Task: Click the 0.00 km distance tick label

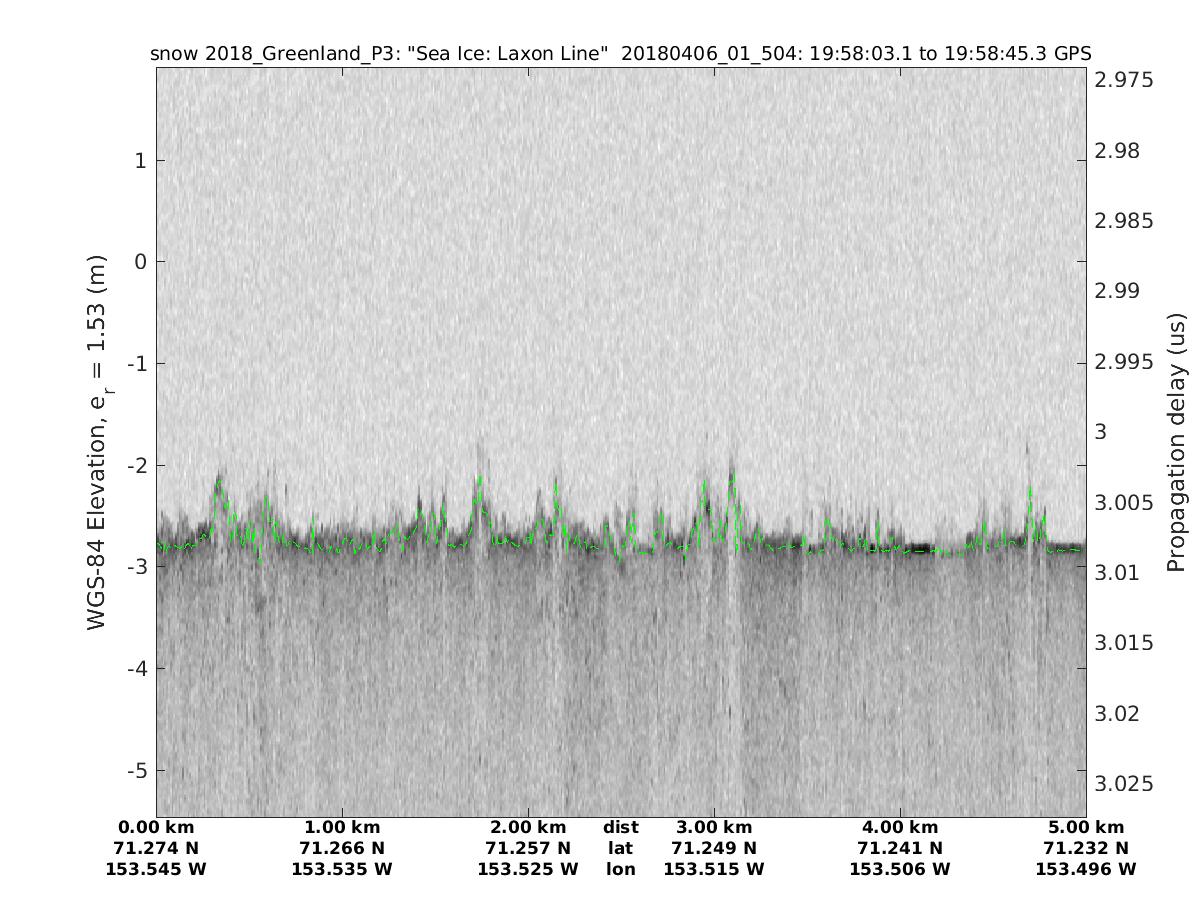Action: 156,827
